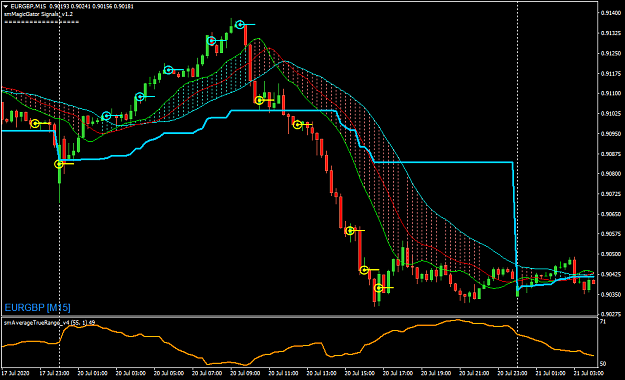The height and width of the screenshot is (380, 625).
Task: Select the leftmost yellow signal circle
Action: [x=35, y=124]
